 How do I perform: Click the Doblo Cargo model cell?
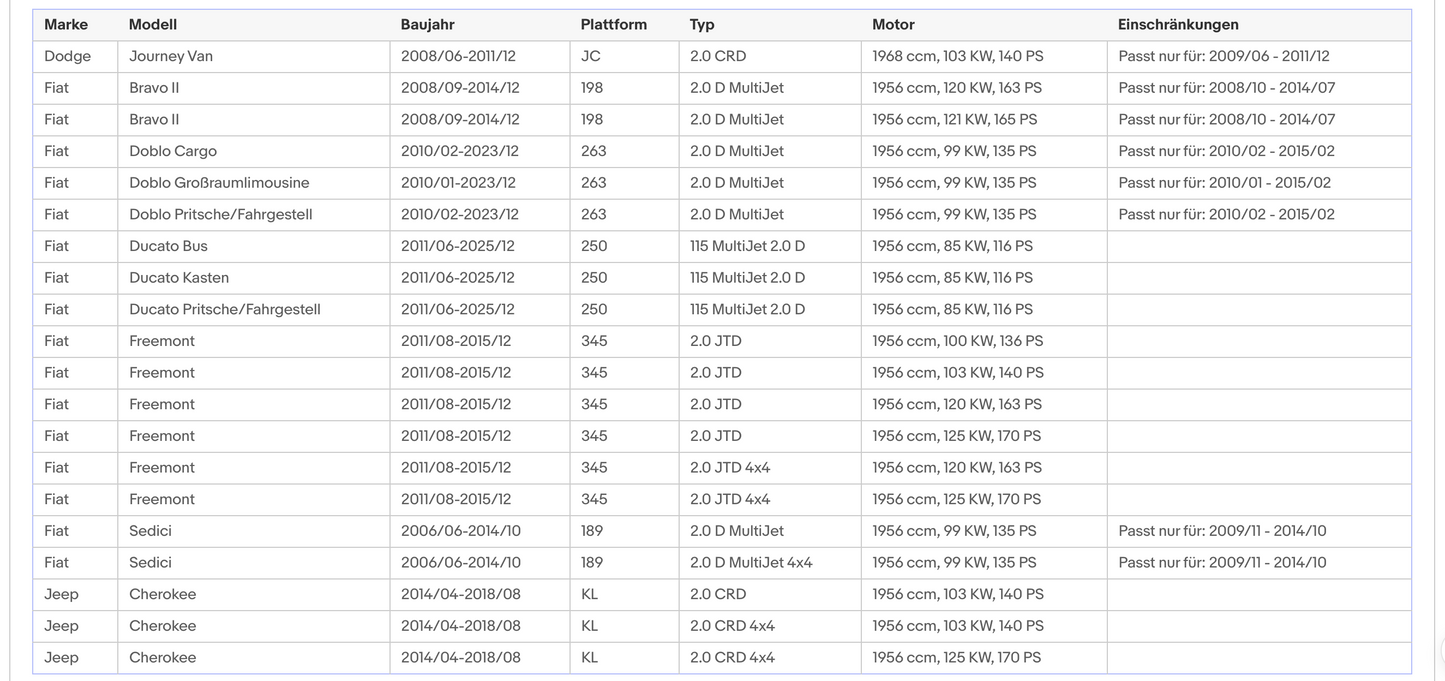[254, 152]
